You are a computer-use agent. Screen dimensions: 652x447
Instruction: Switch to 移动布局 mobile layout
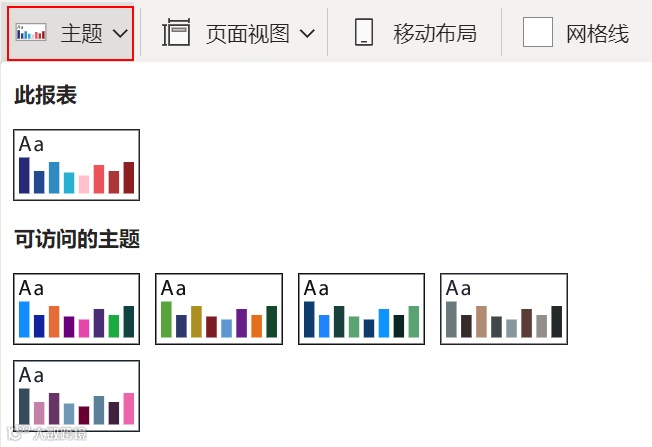coord(415,33)
